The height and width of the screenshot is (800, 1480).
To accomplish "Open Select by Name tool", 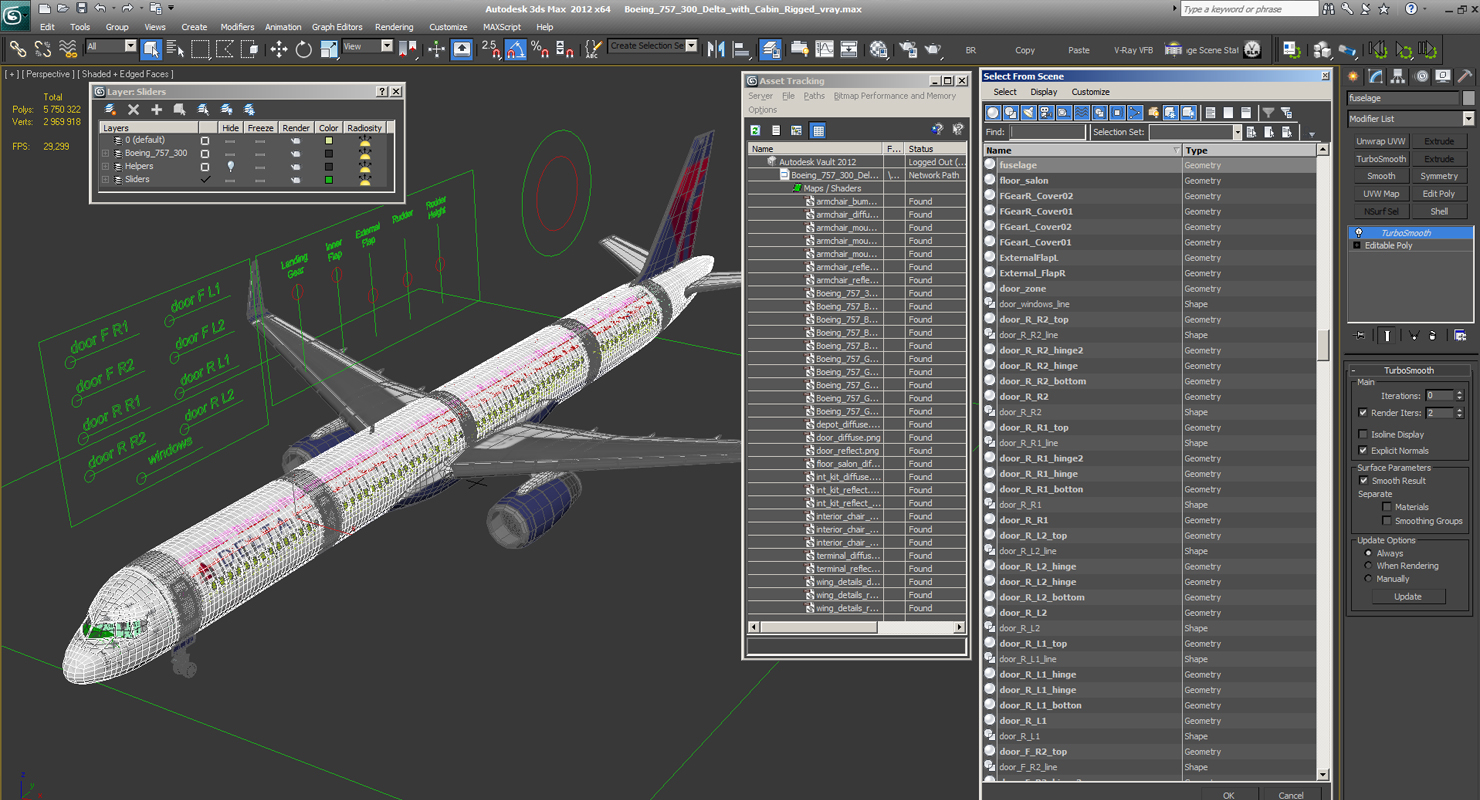I will tap(175, 49).
